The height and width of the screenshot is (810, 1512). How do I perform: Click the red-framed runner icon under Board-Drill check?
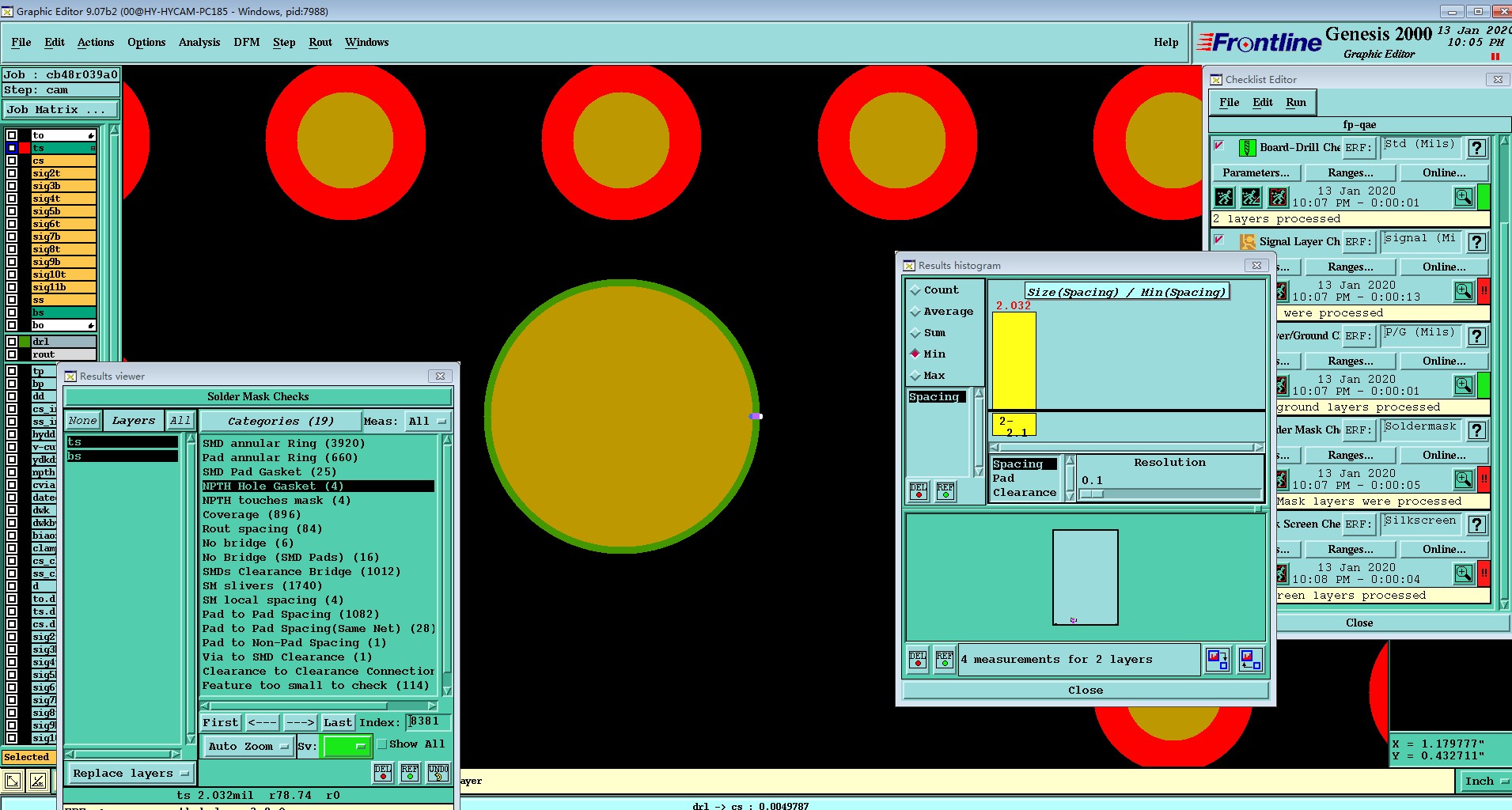point(1278,197)
